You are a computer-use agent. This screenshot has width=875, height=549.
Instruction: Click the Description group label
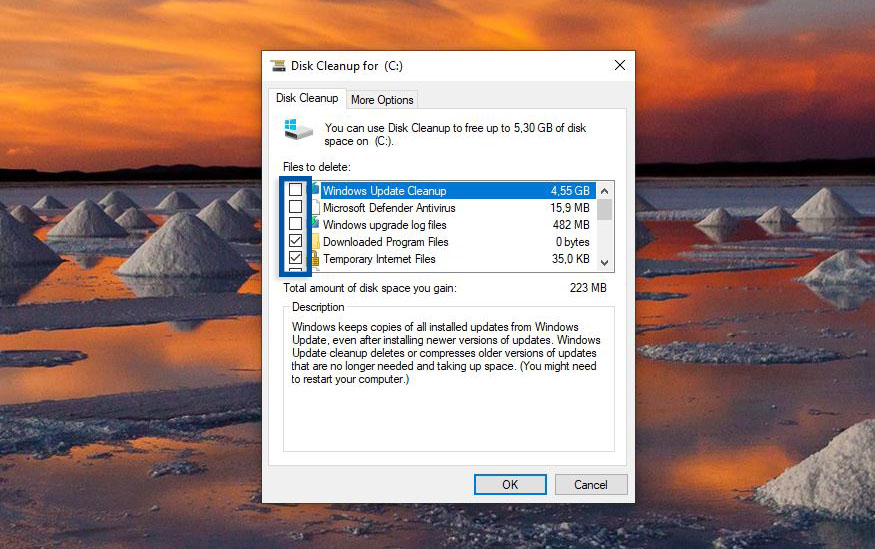click(318, 307)
